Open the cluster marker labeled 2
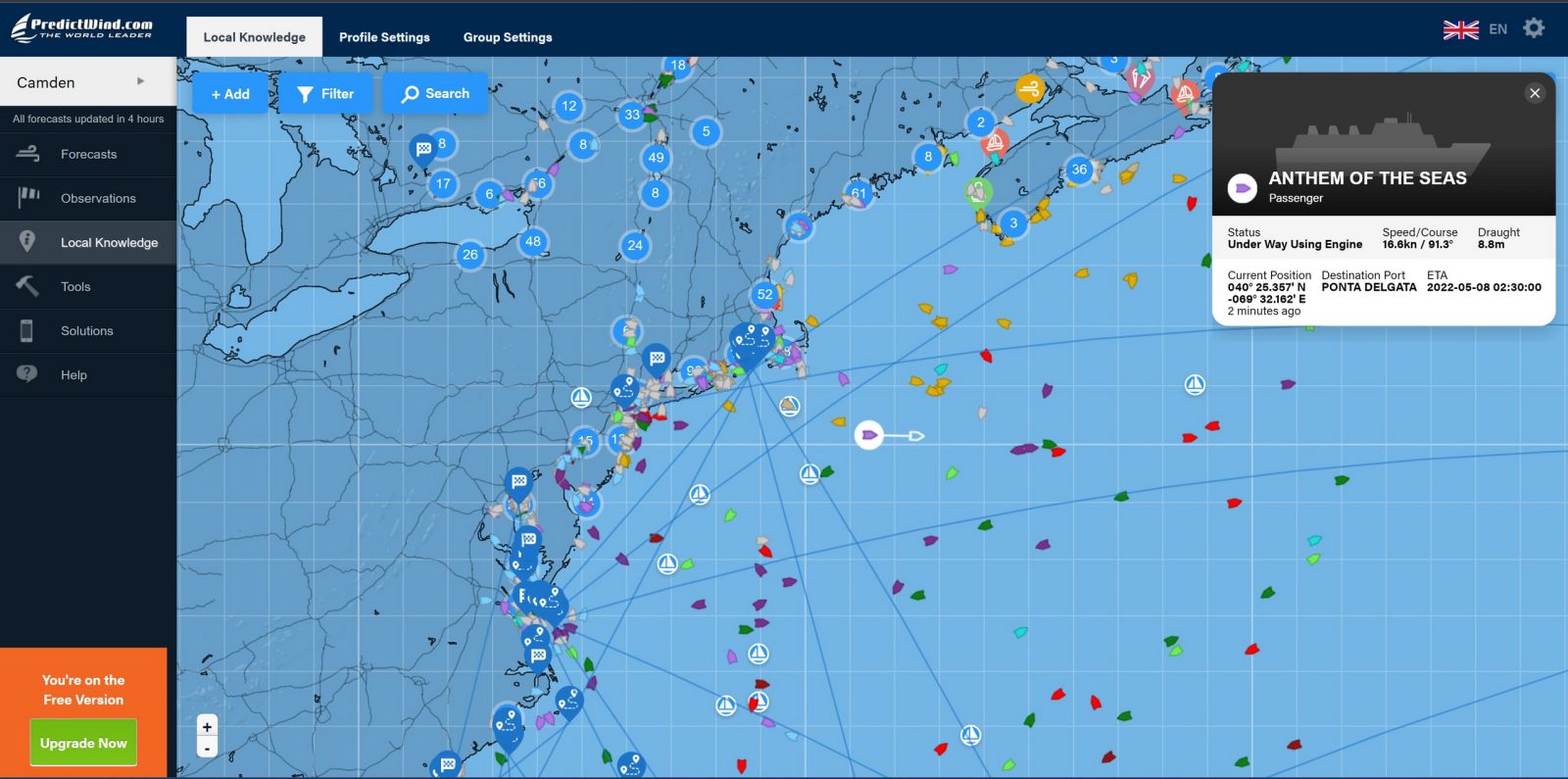1568x779 pixels. pyautogui.click(x=980, y=122)
